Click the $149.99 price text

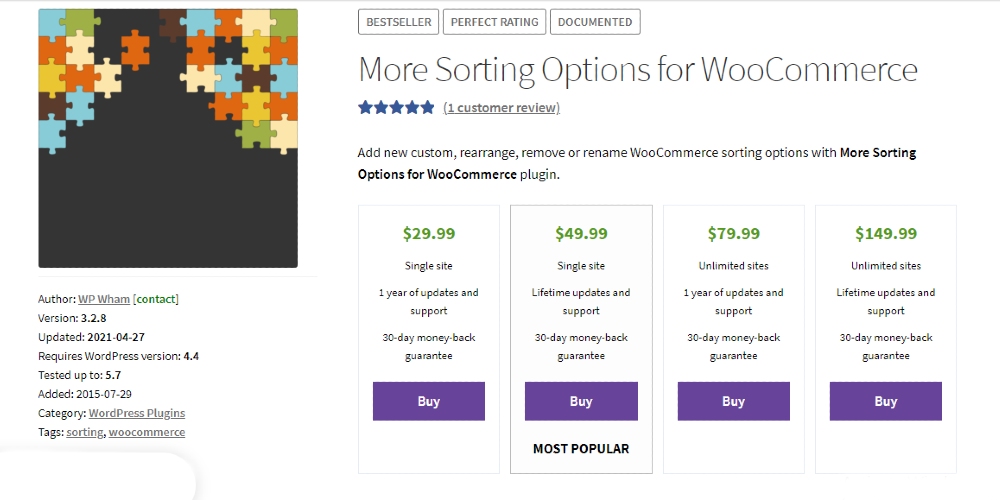886,233
